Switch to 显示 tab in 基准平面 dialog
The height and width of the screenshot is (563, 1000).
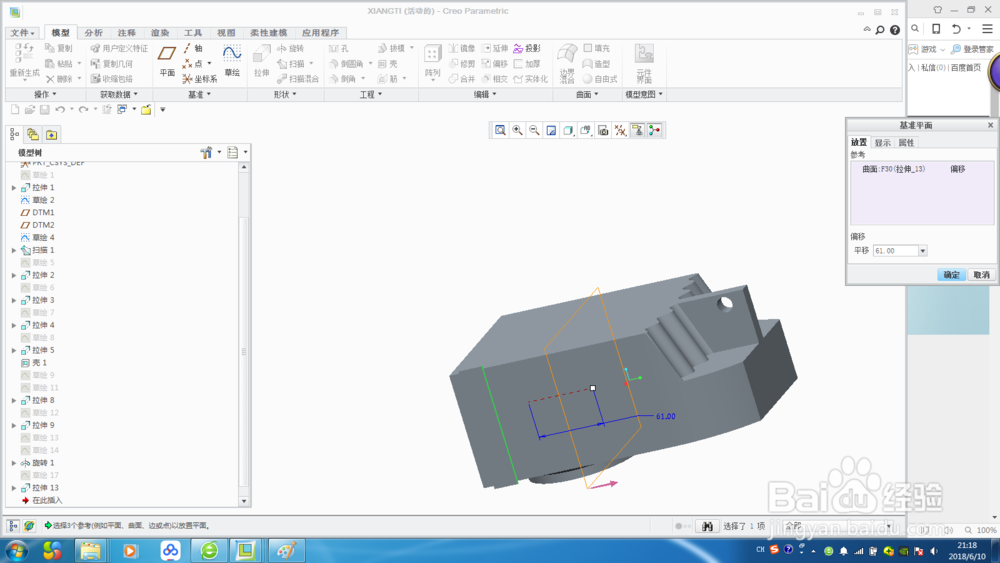[883, 143]
